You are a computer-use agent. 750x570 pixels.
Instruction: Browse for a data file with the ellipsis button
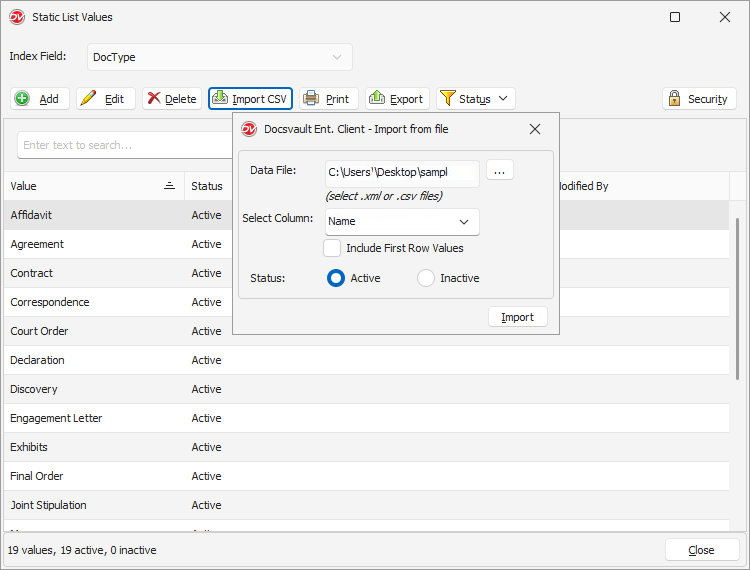pos(500,171)
